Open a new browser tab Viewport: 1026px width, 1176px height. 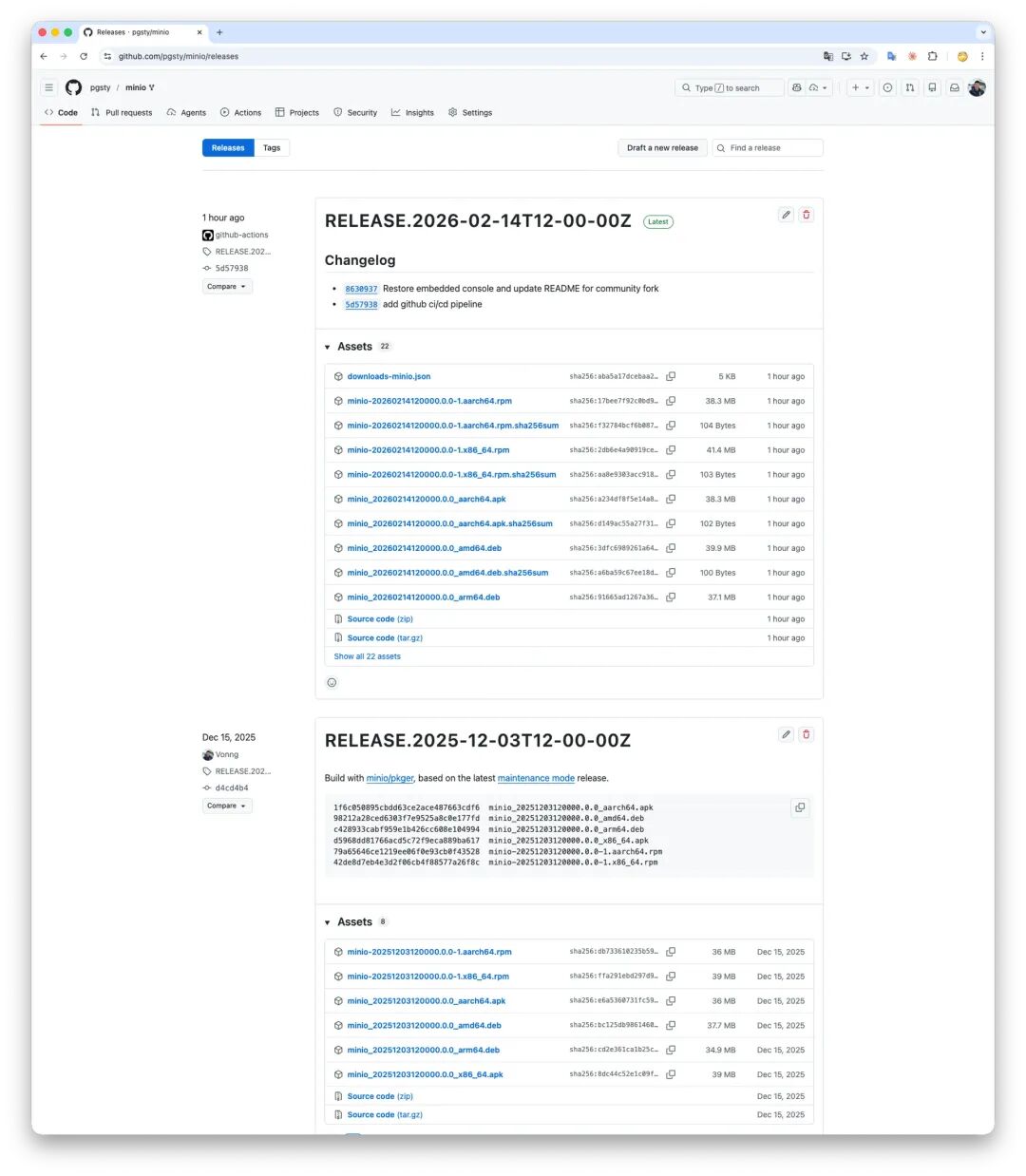[x=219, y=32]
